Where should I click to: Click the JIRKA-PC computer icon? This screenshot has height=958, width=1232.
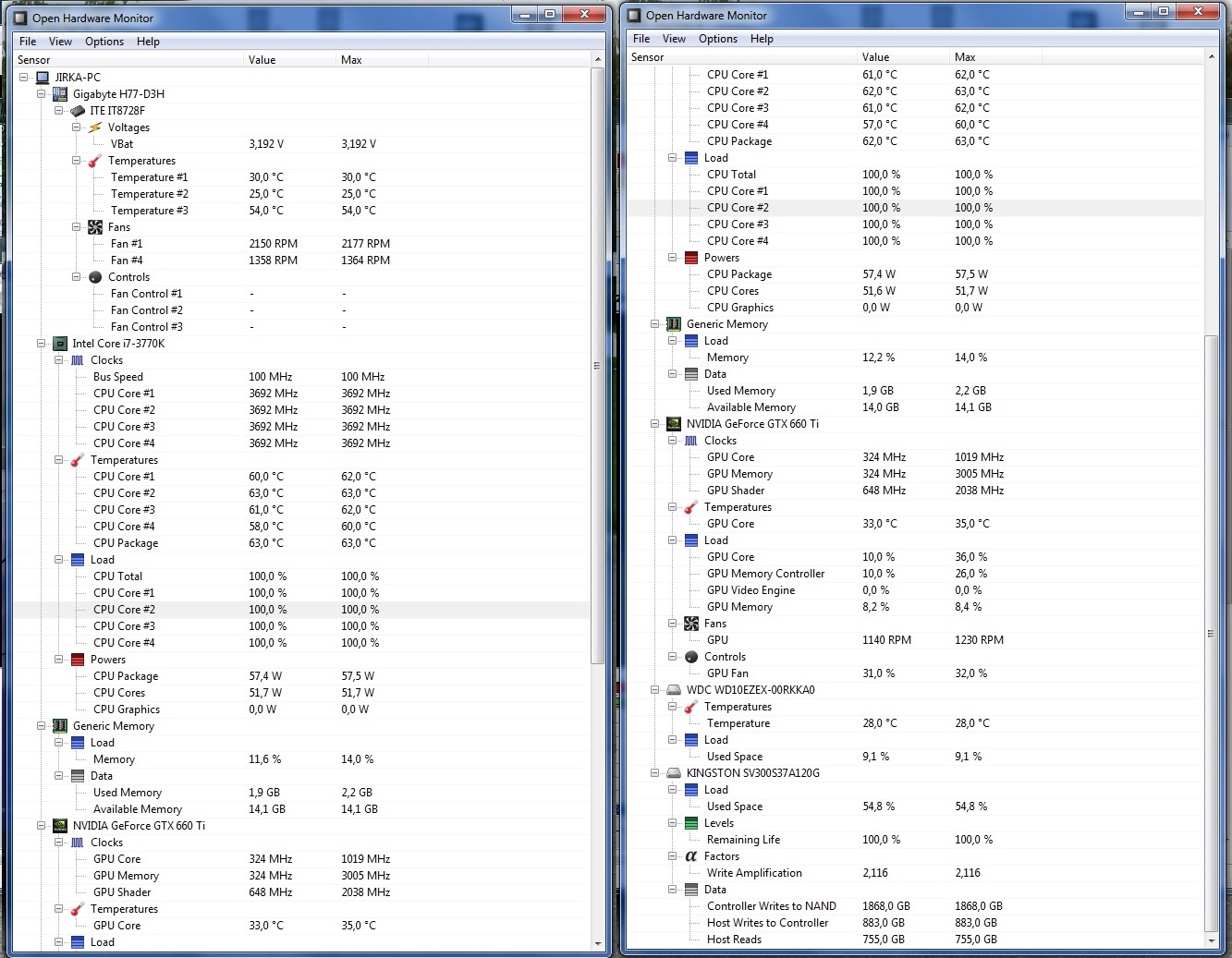tap(43, 78)
